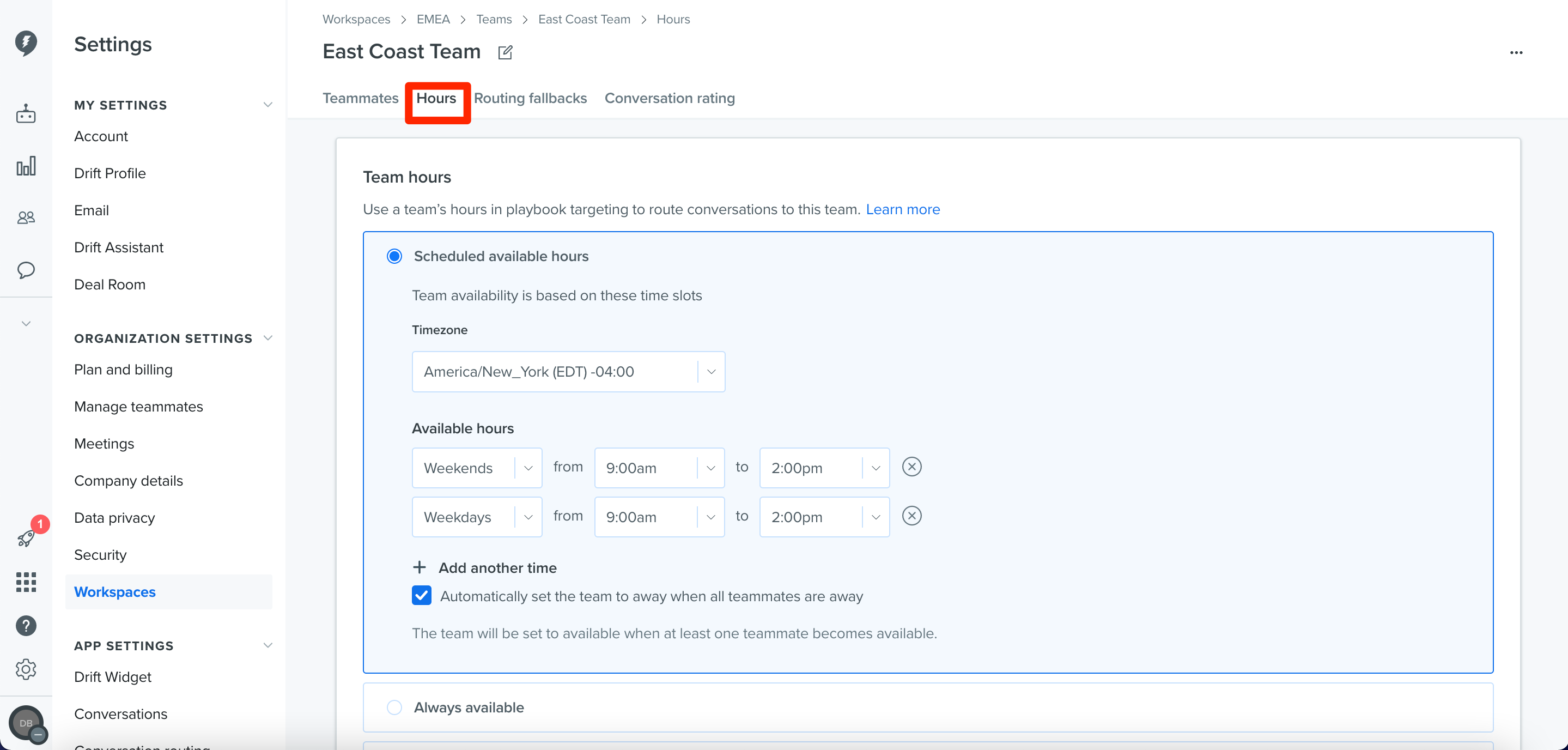Open the help question mark icon

26,625
